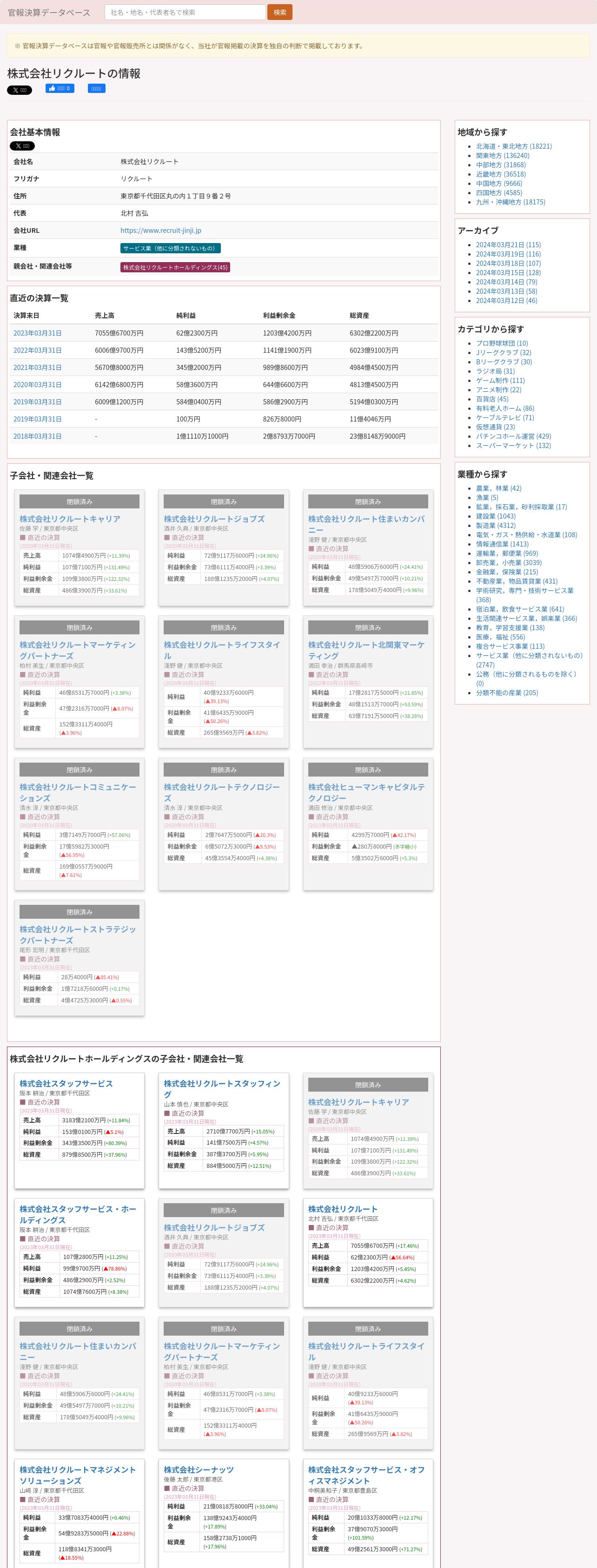Viewport: 597px width, 1568px height.
Task: Open the 2018年03月31日 settlement row
Action: pos(37,436)
